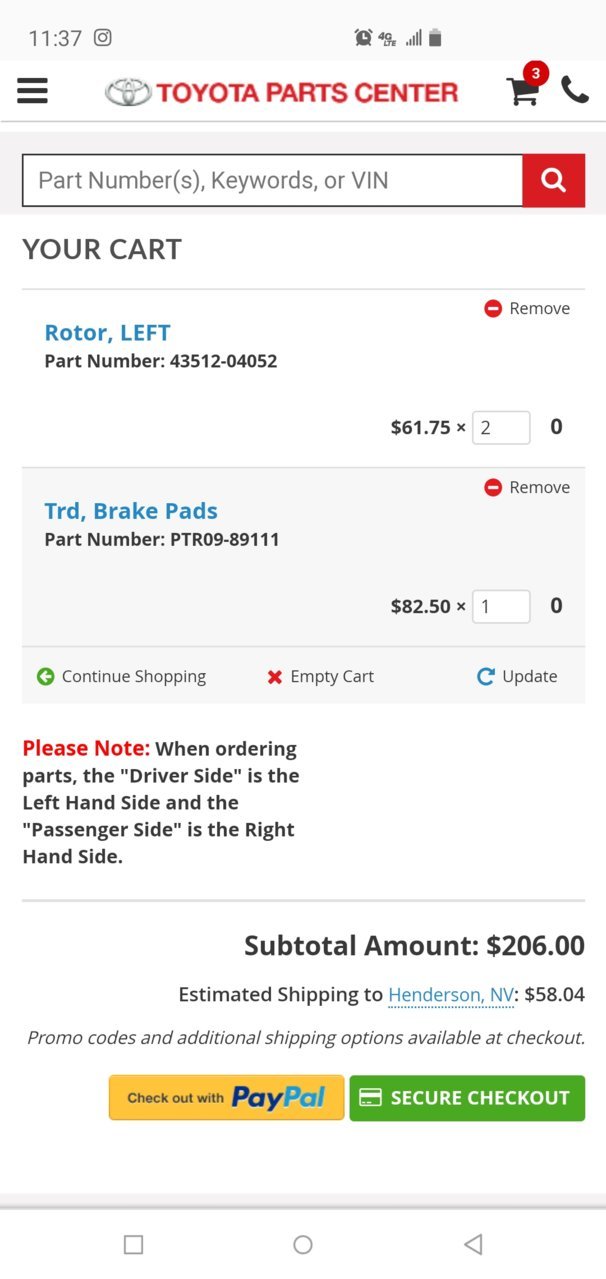
Task: Open the Rotor, LEFT product link
Action: click(x=107, y=333)
